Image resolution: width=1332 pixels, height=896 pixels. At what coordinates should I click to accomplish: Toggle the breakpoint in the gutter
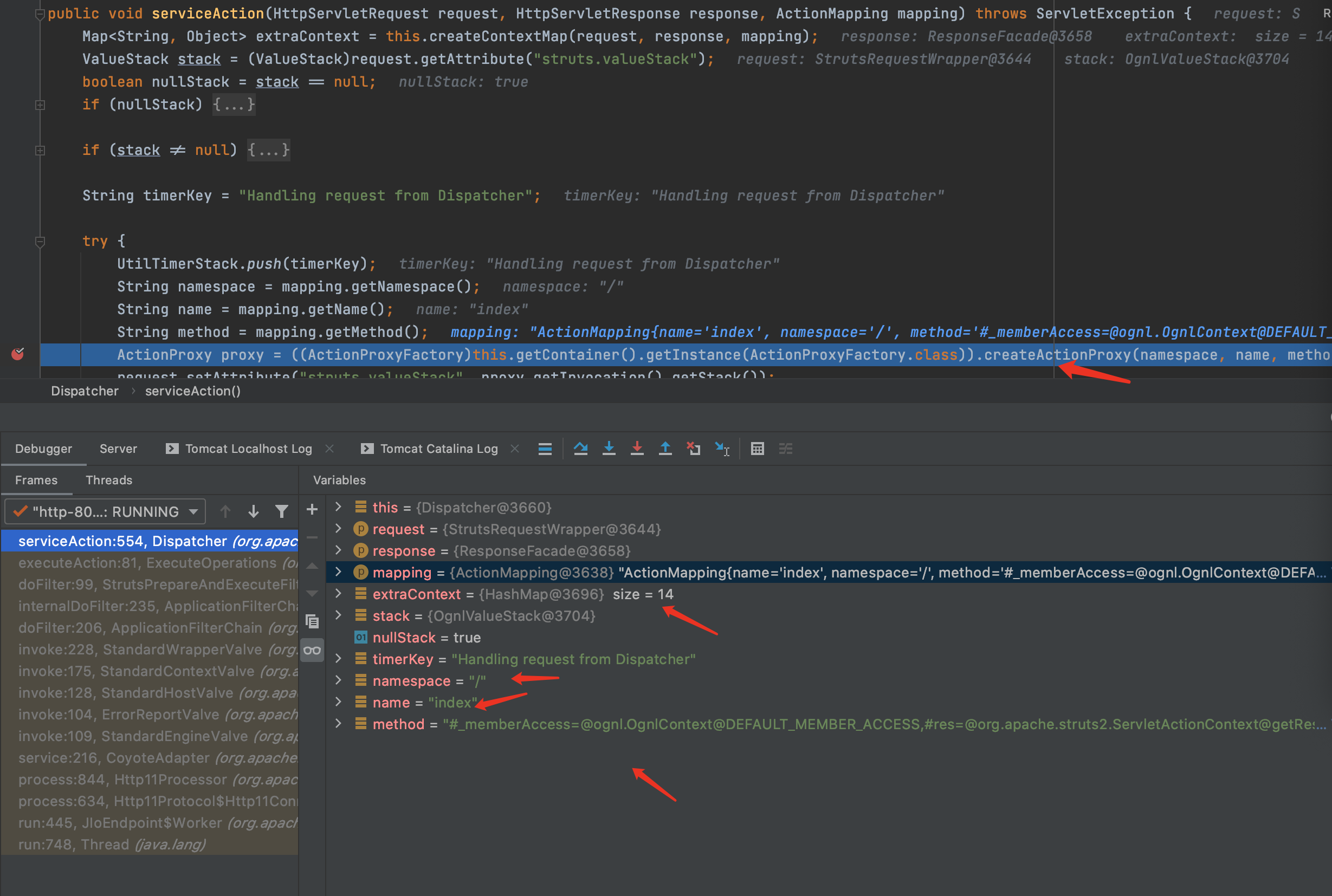(18, 354)
